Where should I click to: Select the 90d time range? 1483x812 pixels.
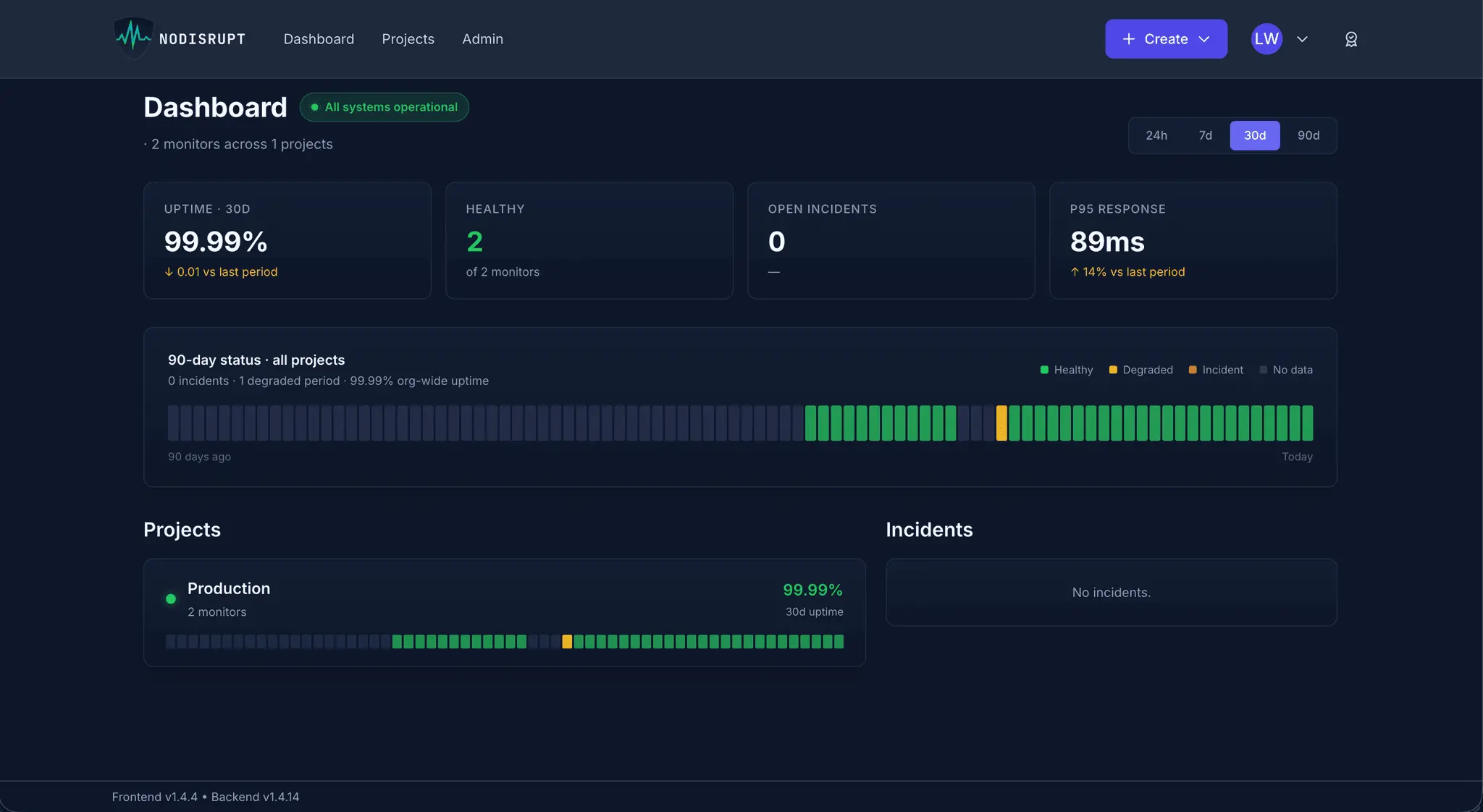pos(1308,135)
